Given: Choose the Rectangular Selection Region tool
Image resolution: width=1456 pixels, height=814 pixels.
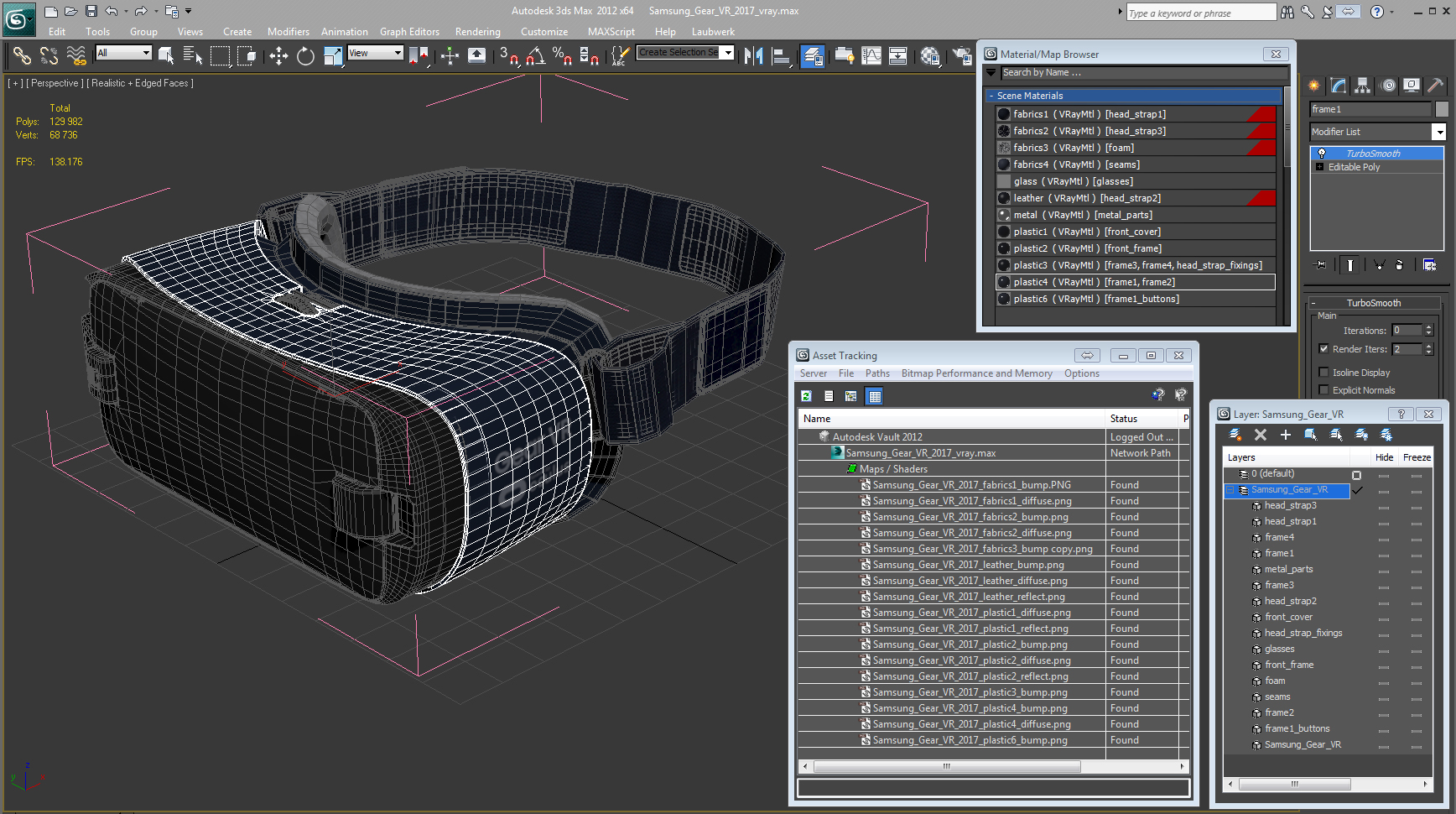Looking at the screenshot, I should coord(220,56).
